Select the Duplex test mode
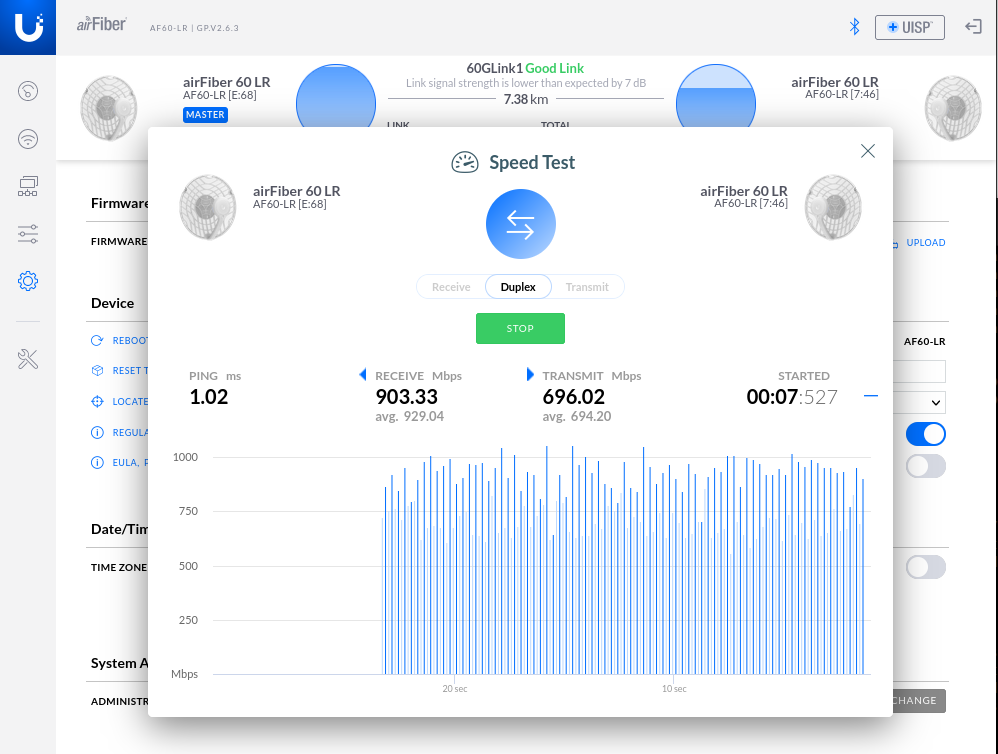The image size is (998, 754). tap(518, 287)
